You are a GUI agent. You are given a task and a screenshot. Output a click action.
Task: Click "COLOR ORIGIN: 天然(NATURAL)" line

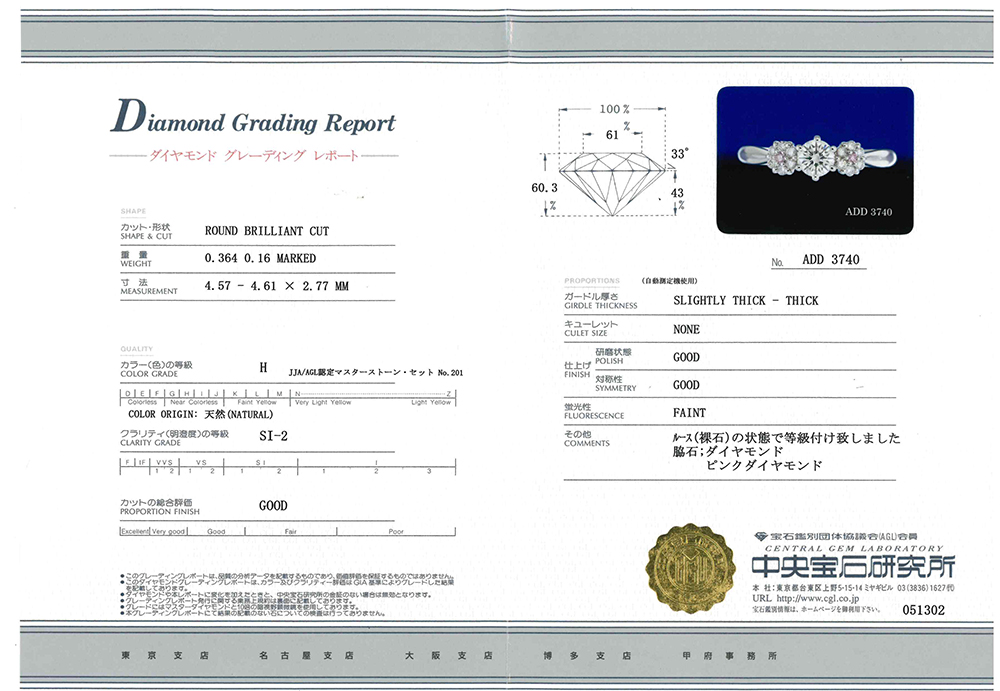point(200,414)
